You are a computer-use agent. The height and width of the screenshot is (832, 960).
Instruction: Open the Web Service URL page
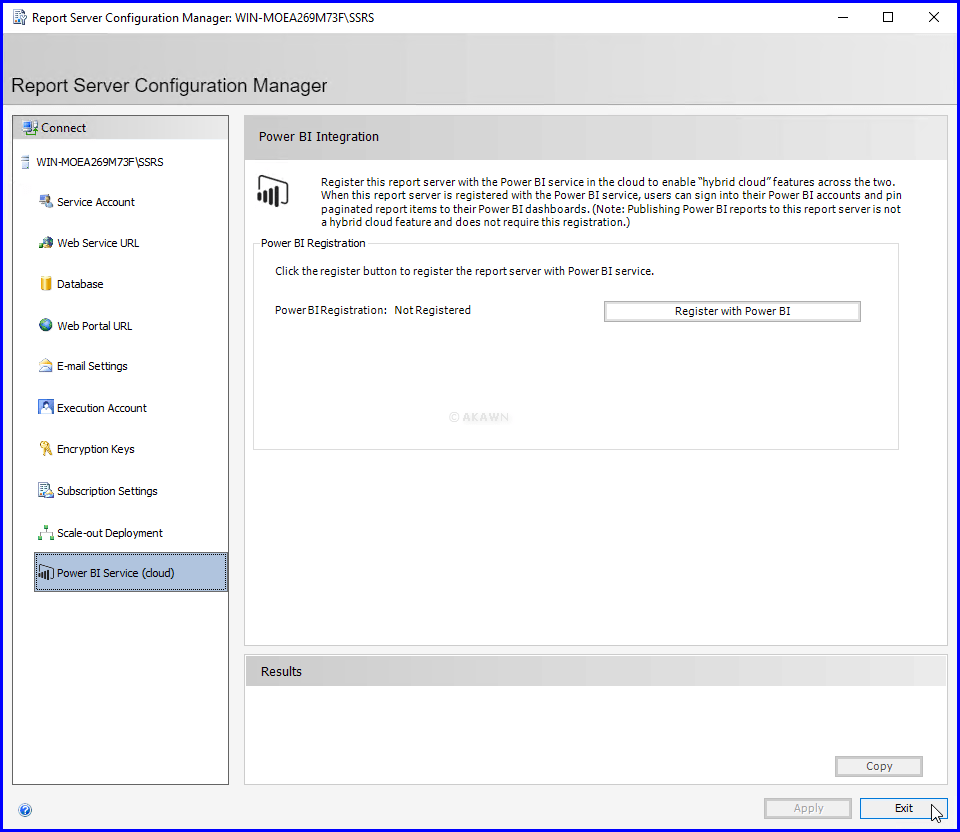tap(98, 243)
